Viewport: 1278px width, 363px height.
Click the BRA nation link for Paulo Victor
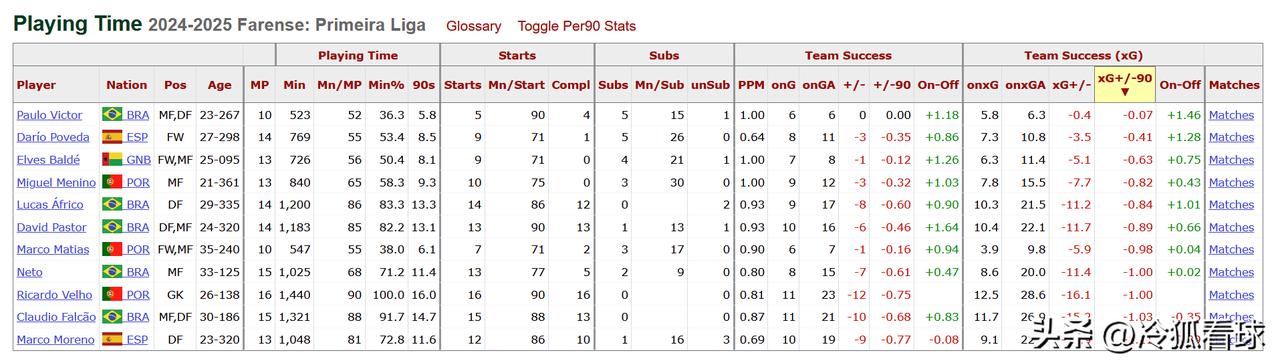(138, 115)
